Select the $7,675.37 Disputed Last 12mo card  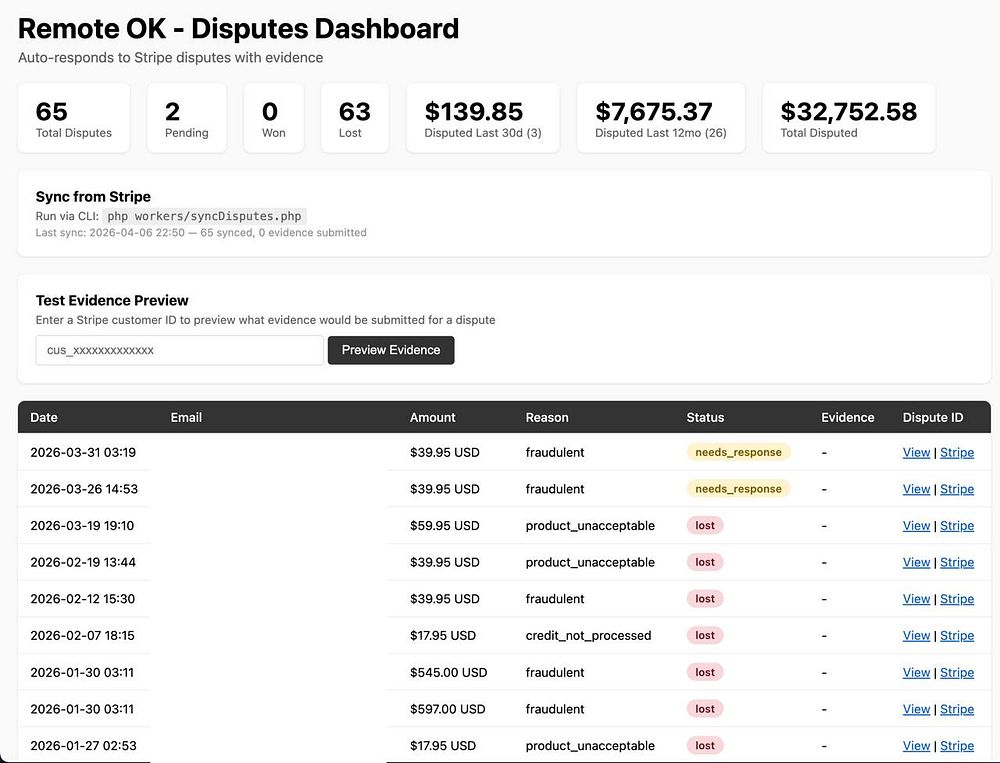[x=661, y=118]
